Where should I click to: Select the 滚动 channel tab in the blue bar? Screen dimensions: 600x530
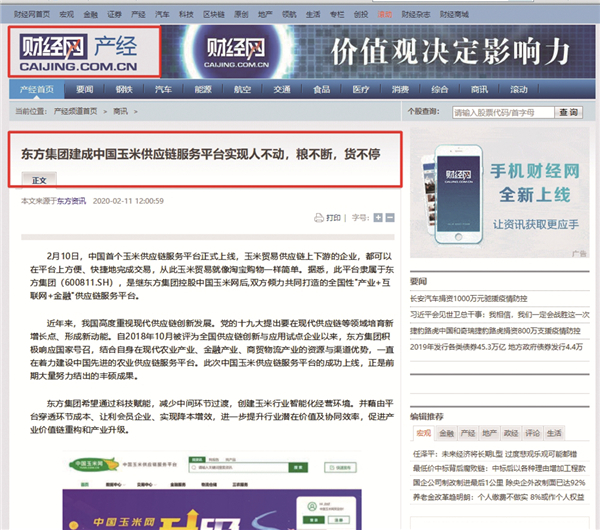point(519,90)
